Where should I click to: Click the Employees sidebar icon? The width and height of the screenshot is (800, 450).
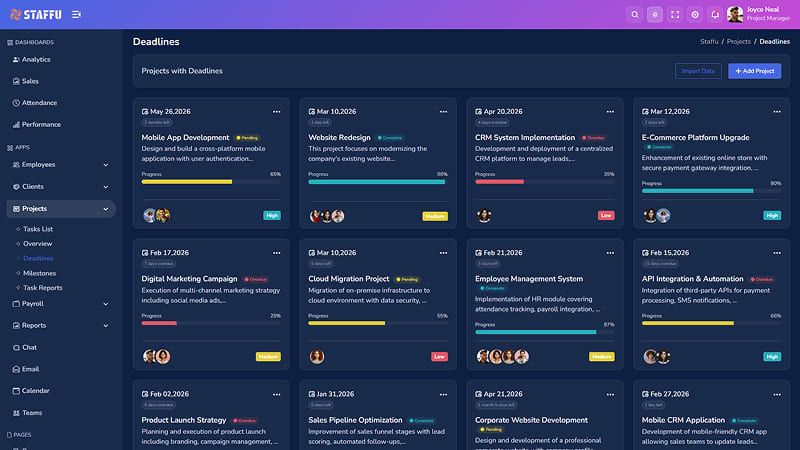pyautogui.click(x=16, y=165)
